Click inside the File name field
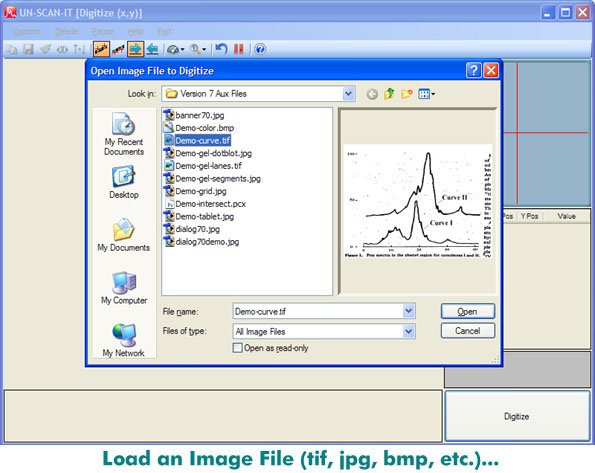The width and height of the screenshot is (595, 473). (318, 311)
